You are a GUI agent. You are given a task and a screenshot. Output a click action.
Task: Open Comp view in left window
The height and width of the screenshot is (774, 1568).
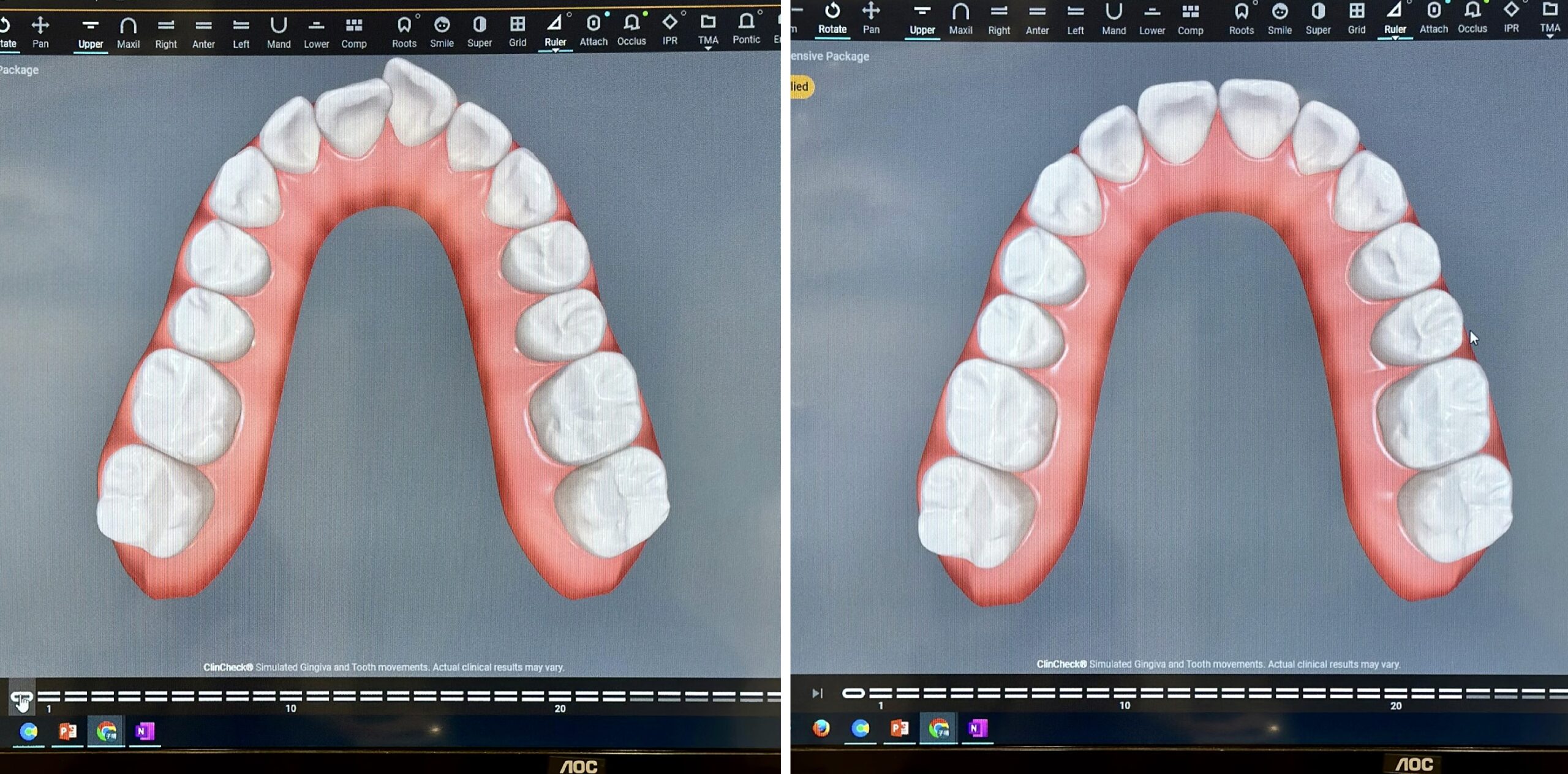[353, 32]
